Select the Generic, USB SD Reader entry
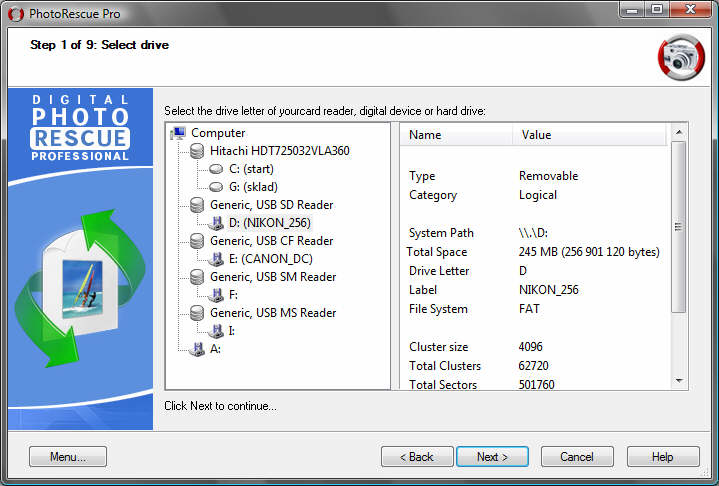719x486 pixels. coord(271,205)
